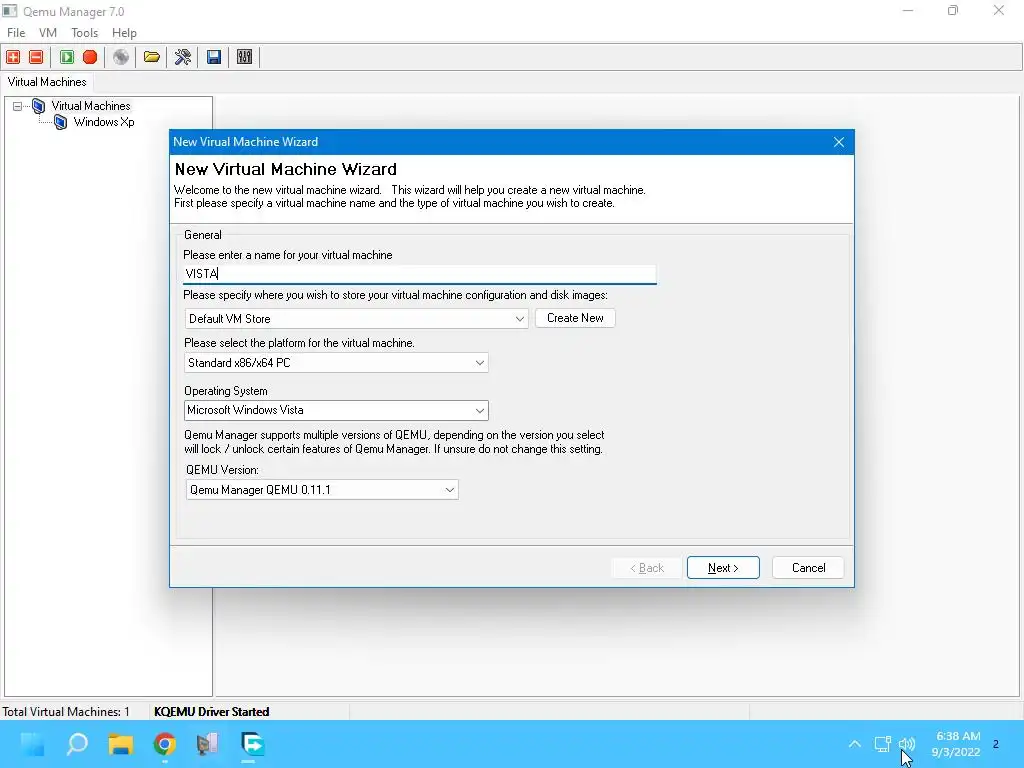Image resolution: width=1024 pixels, height=768 pixels.
Task: Open Google Chrome from the taskbar
Action: 165,744
